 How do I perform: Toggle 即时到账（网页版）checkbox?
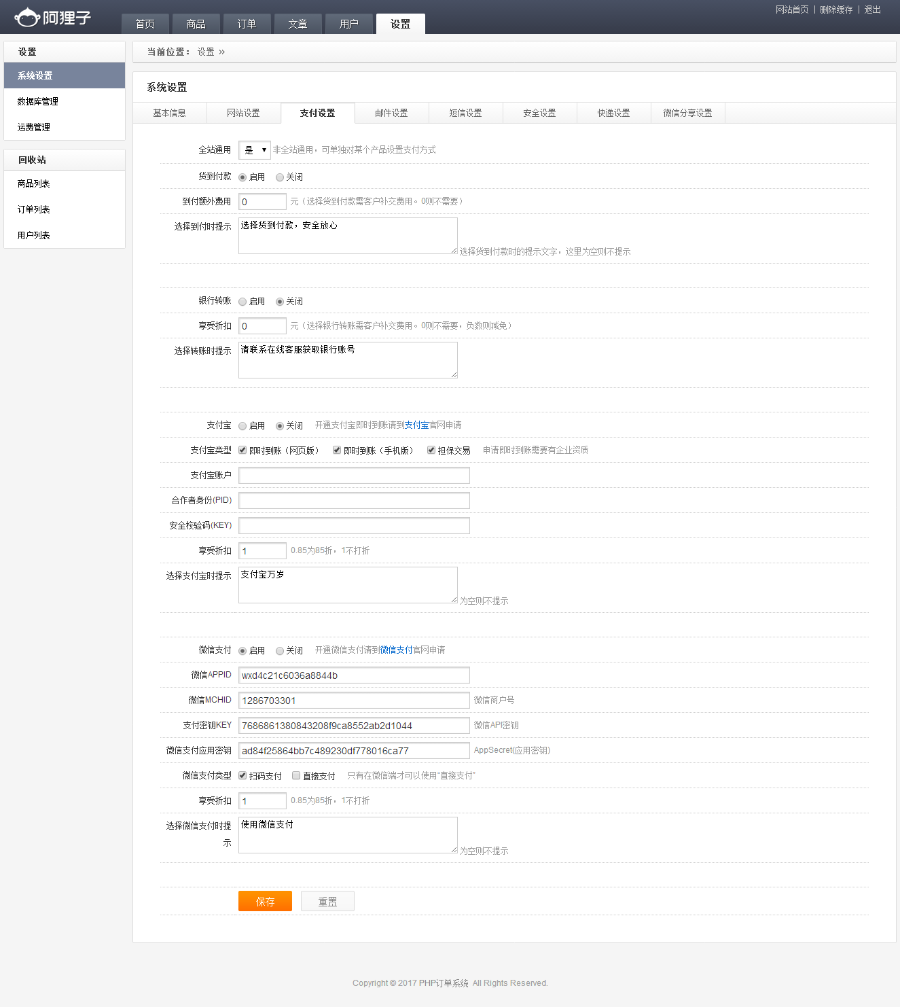click(x=242, y=450)
